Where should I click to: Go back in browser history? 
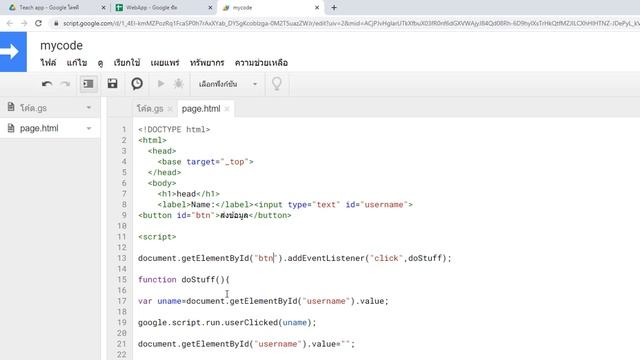pos(10,23)
